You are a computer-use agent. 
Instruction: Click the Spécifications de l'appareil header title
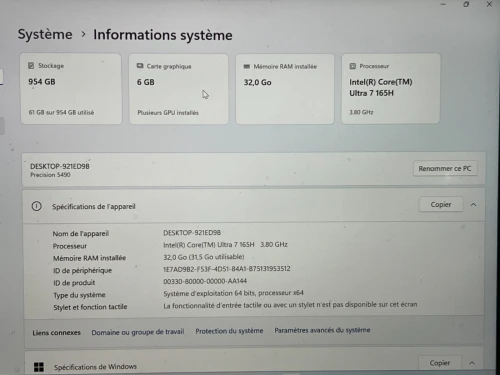(94, 207)
